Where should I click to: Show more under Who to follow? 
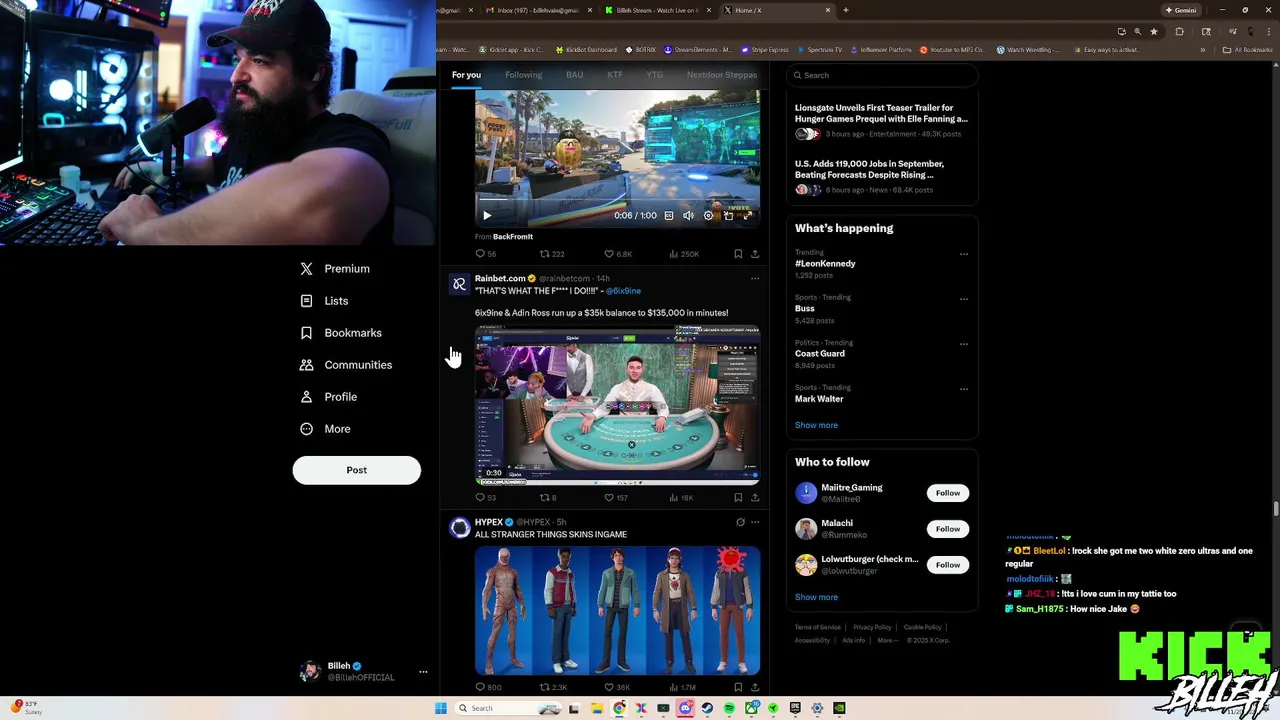coord(816,597)
